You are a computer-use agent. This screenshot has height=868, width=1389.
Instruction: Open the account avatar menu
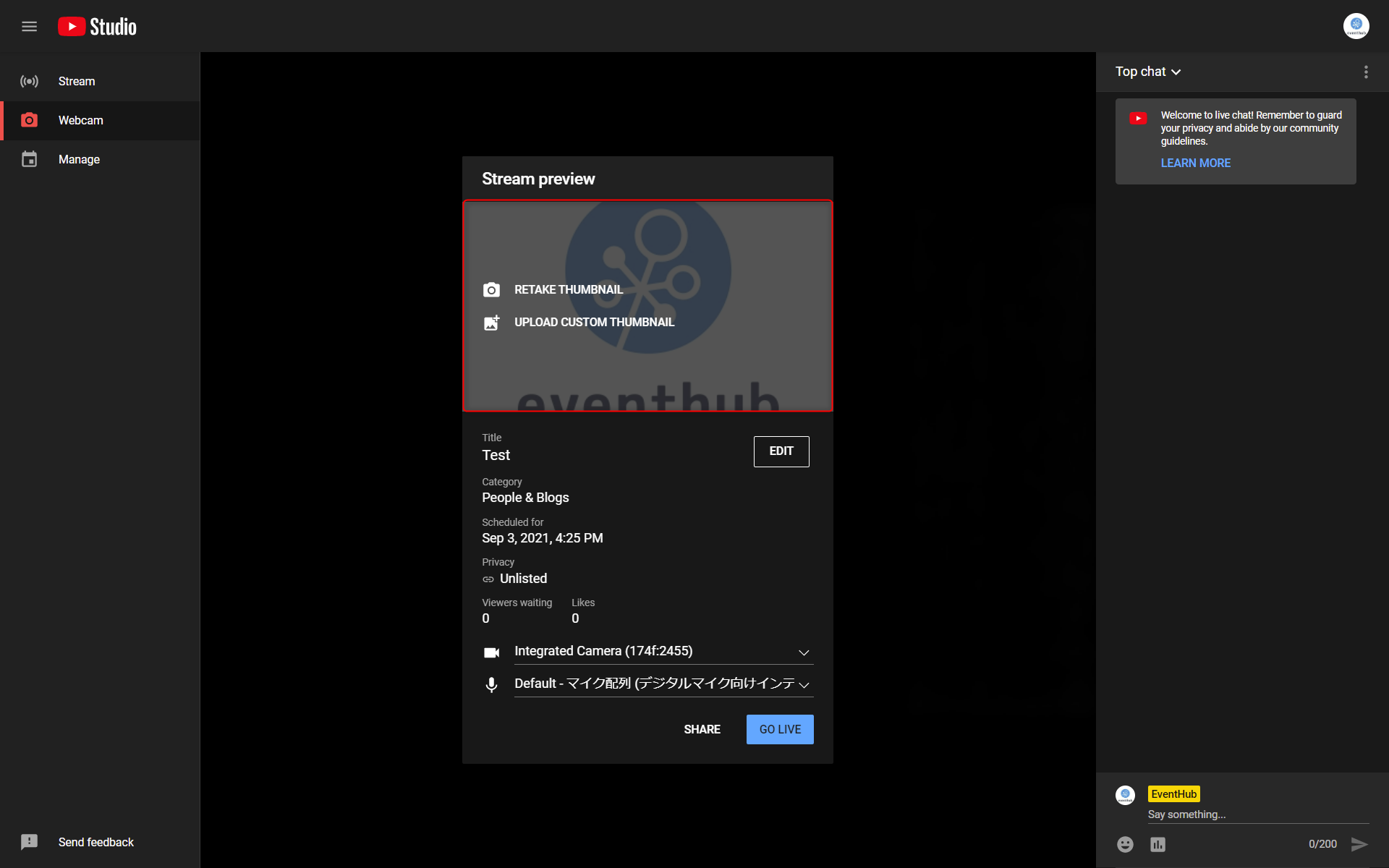coord(1356,26)
